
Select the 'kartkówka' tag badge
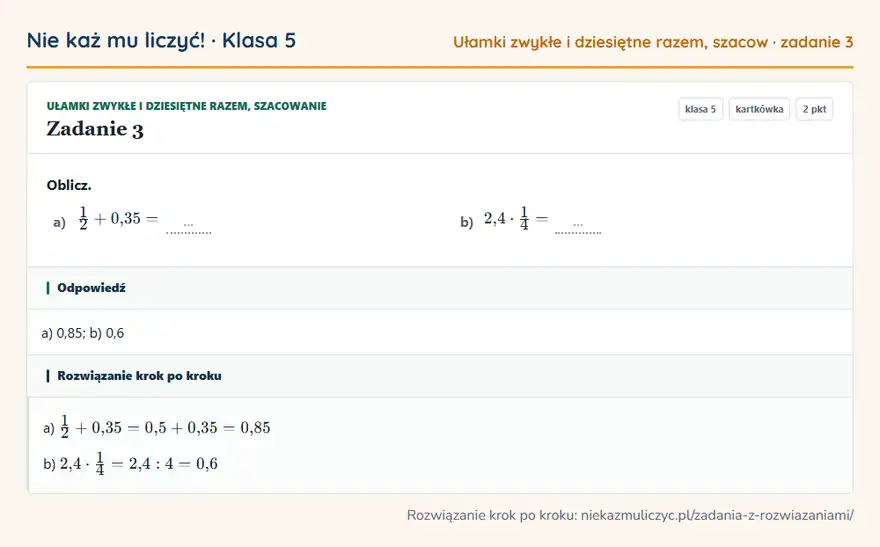pos(759,109)
